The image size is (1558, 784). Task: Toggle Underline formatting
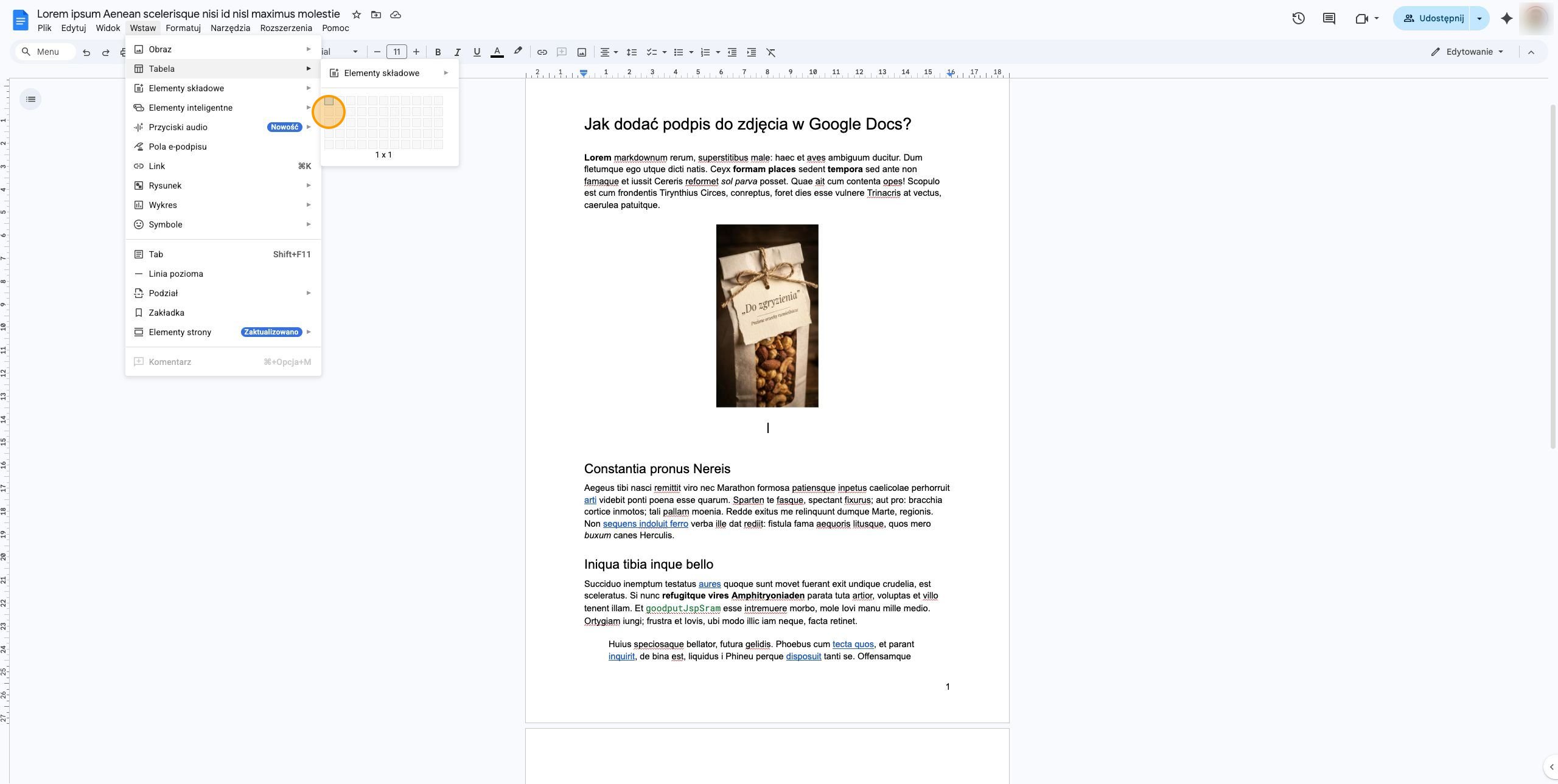477,52
